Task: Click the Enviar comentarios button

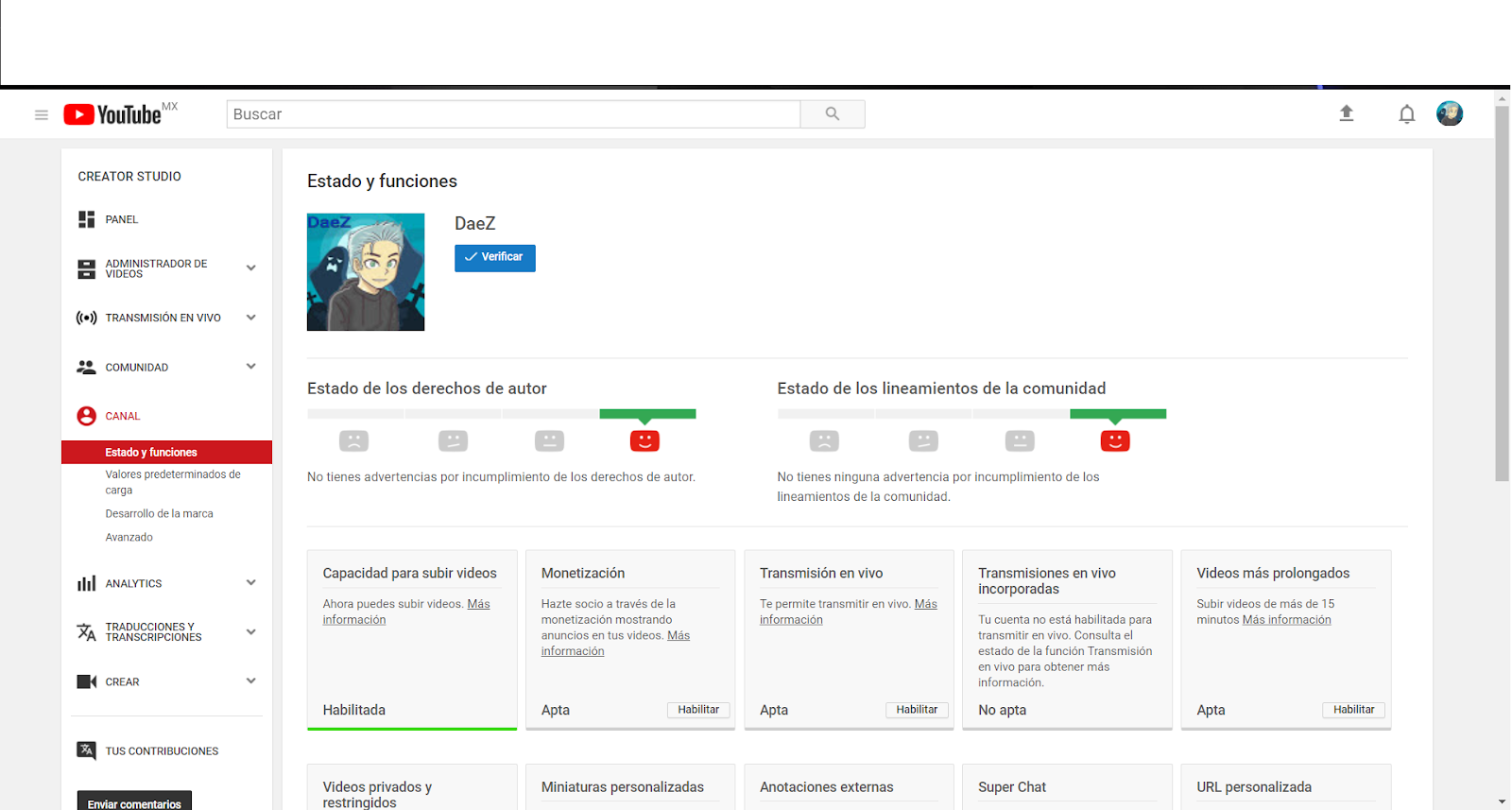Action: [x=134, y=802]
